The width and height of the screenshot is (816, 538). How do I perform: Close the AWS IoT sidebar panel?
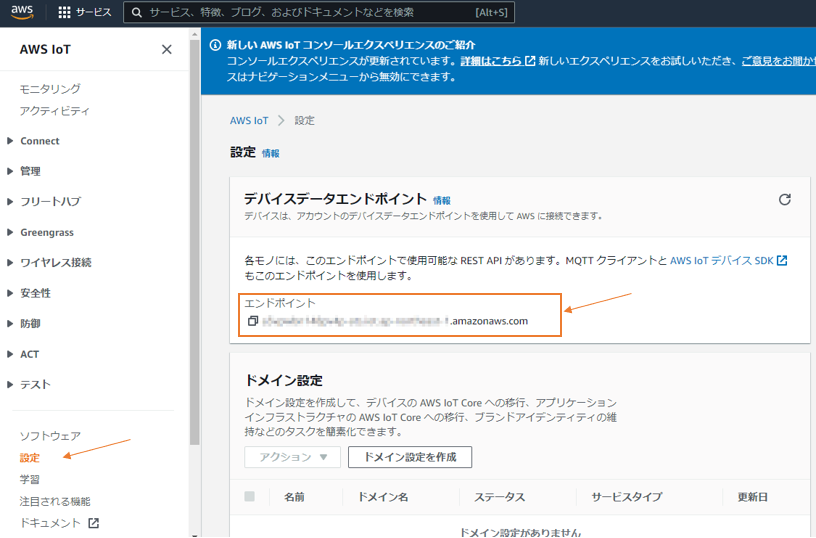pos(167,50)
